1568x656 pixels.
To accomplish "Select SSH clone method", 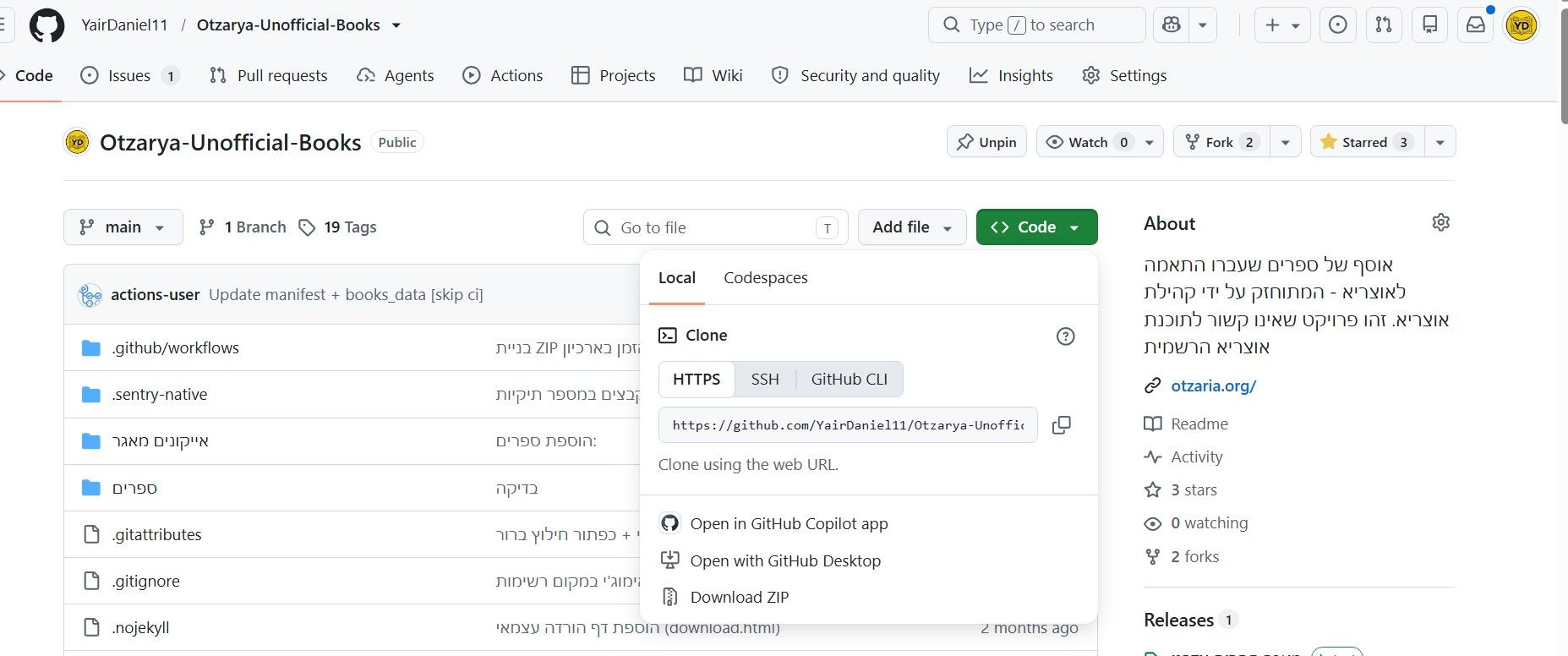I will coord(765,380).
